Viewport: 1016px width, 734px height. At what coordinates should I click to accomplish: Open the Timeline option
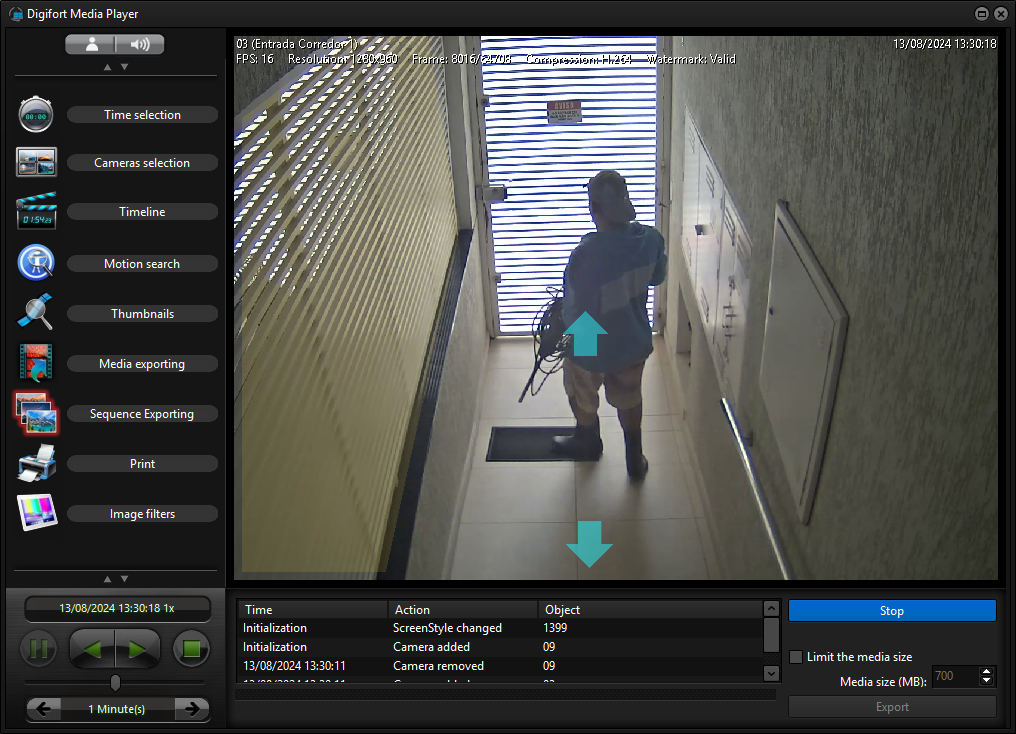pyautogui.click(x=142, y=212)
